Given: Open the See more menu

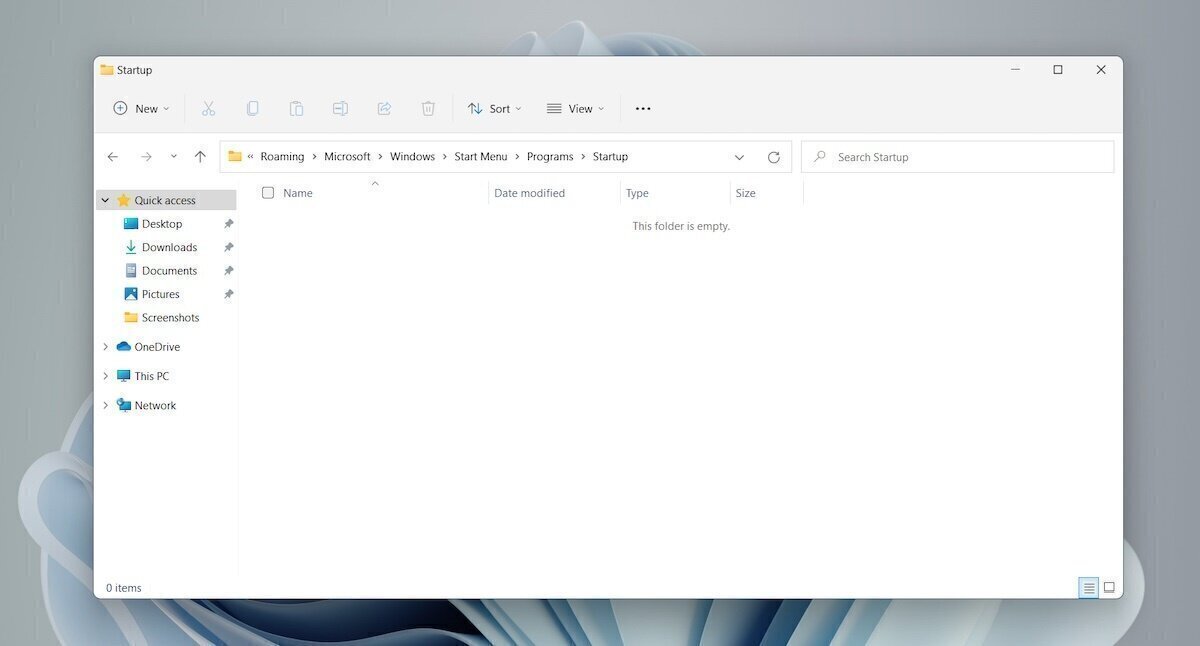Looking at the screenshot, I should [643, 108].
